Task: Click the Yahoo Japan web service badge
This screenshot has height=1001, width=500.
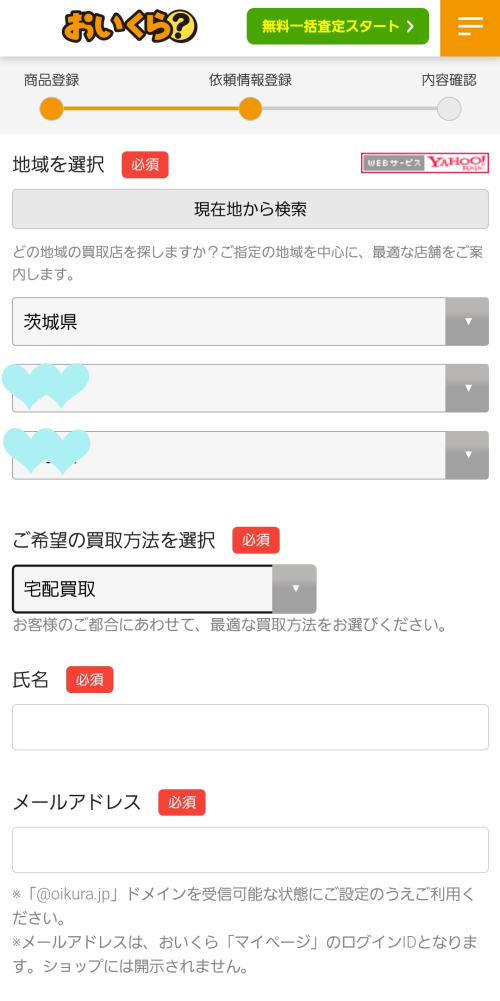Action: 425,163
